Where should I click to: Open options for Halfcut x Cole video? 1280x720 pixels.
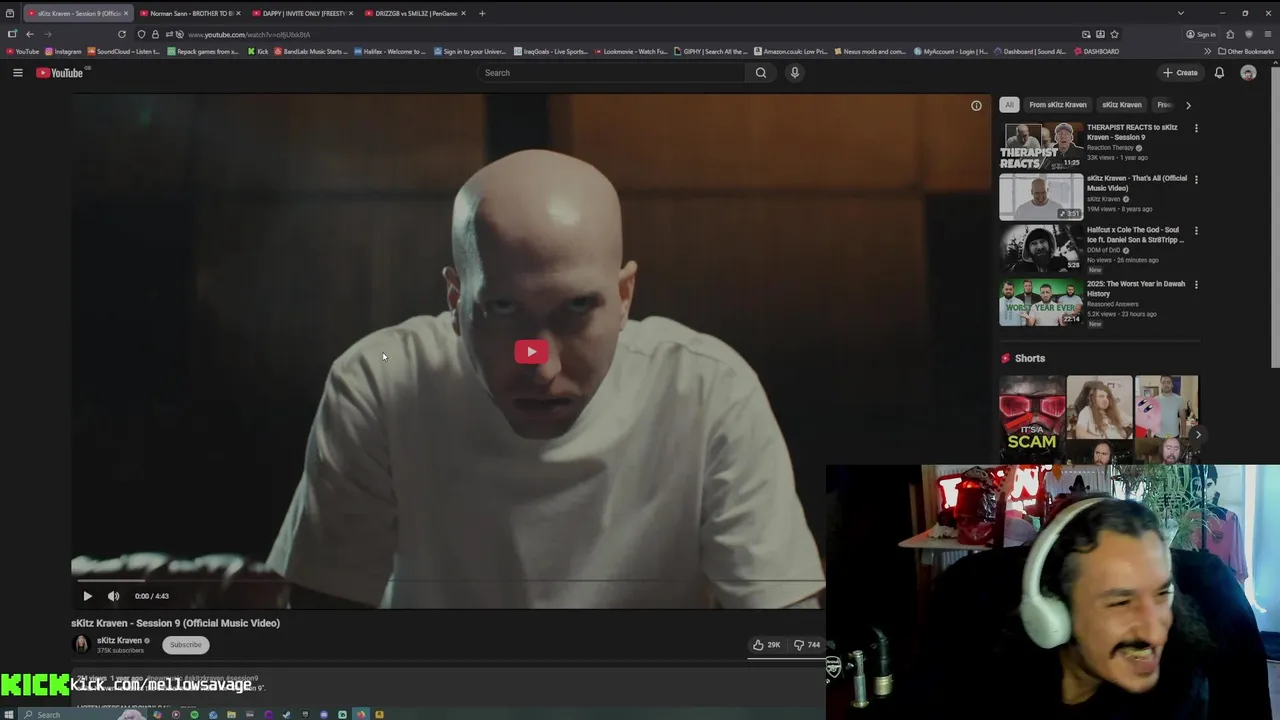(1196, 230)
